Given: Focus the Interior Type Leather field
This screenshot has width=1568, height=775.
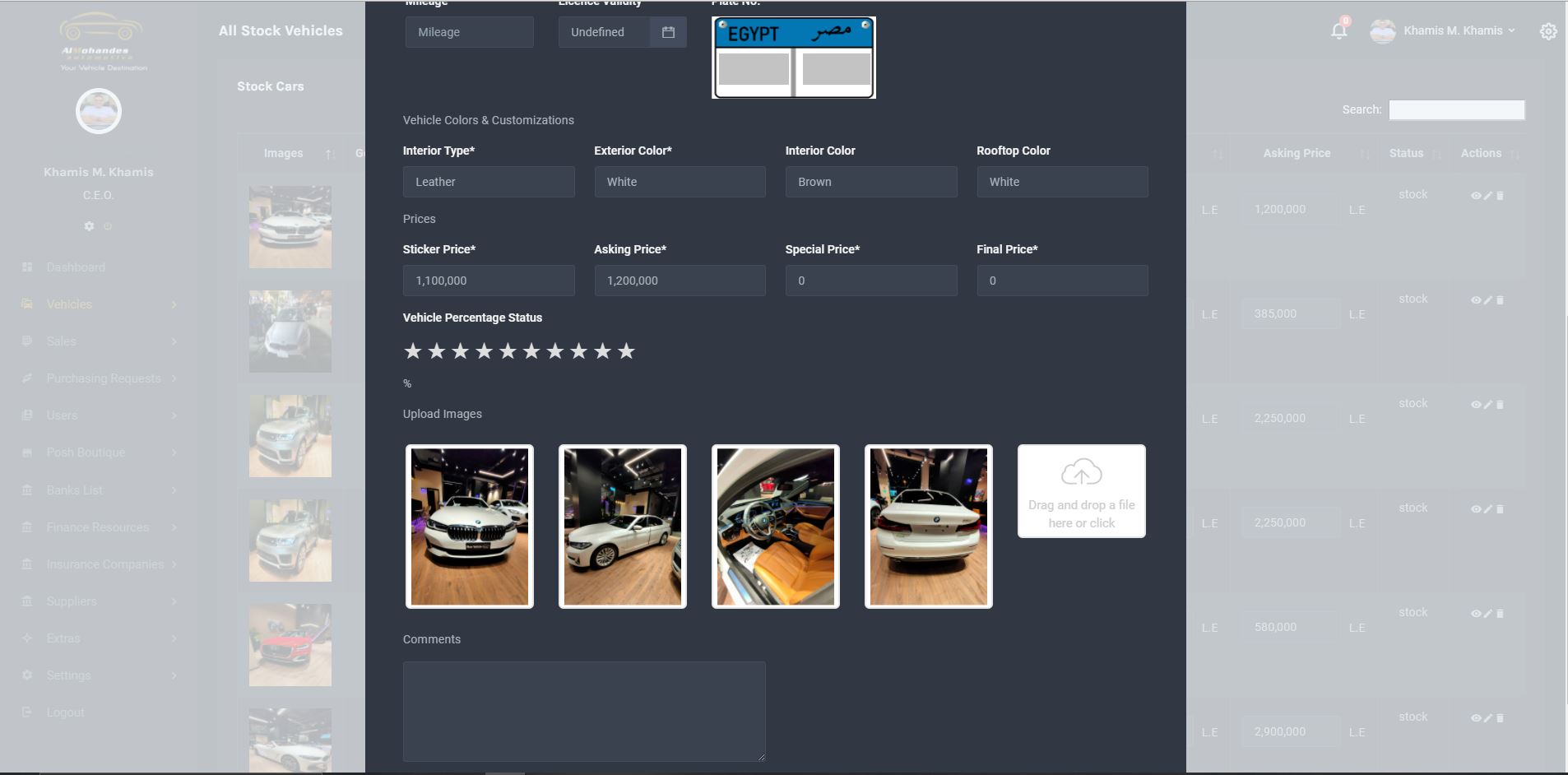Looking at the screenshot, I should tap(489, 182).
